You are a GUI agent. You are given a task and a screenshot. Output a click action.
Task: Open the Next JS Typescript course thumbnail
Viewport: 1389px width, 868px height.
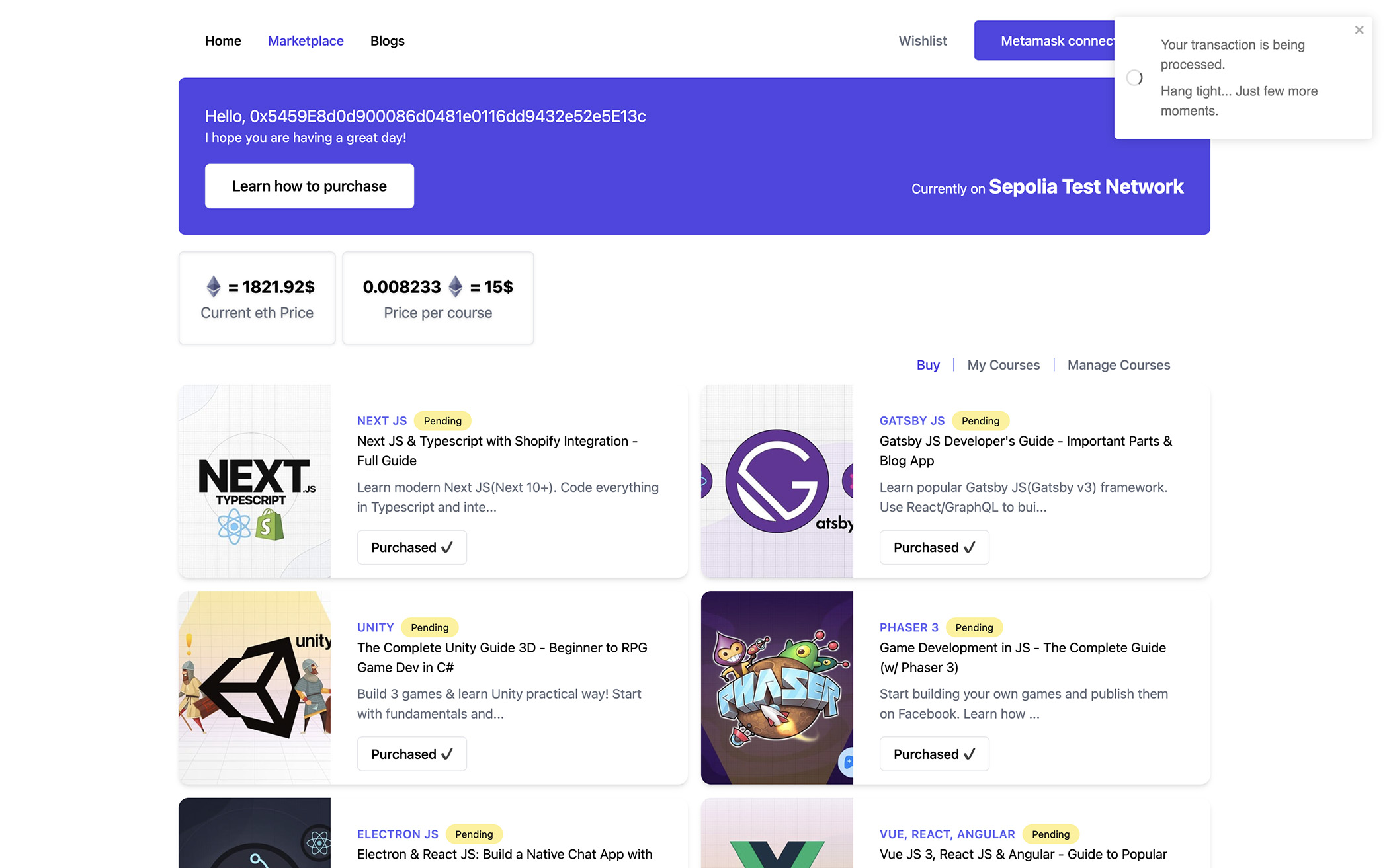pyautogui.click(x=255, y=481)
